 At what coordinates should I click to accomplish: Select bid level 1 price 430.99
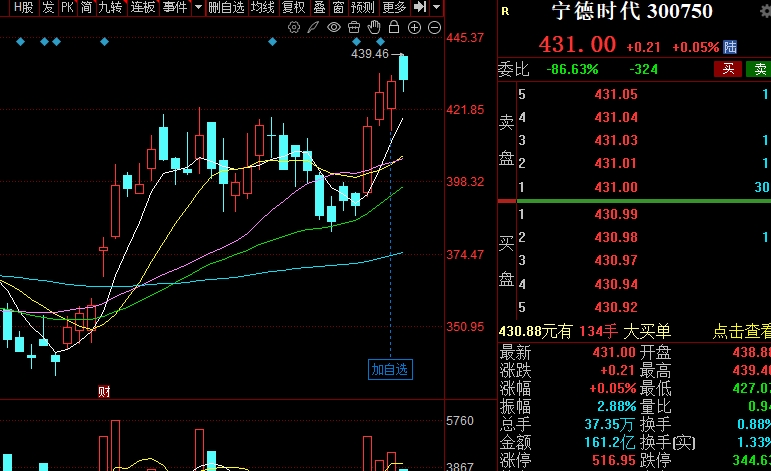point(616,214)
